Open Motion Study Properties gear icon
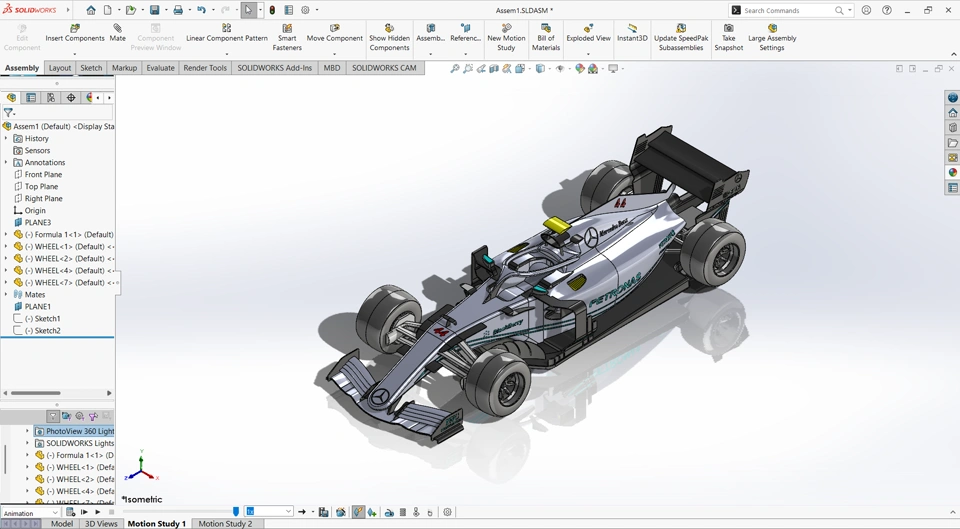Viewport: 960px width, 529px height. coord(448,512)
